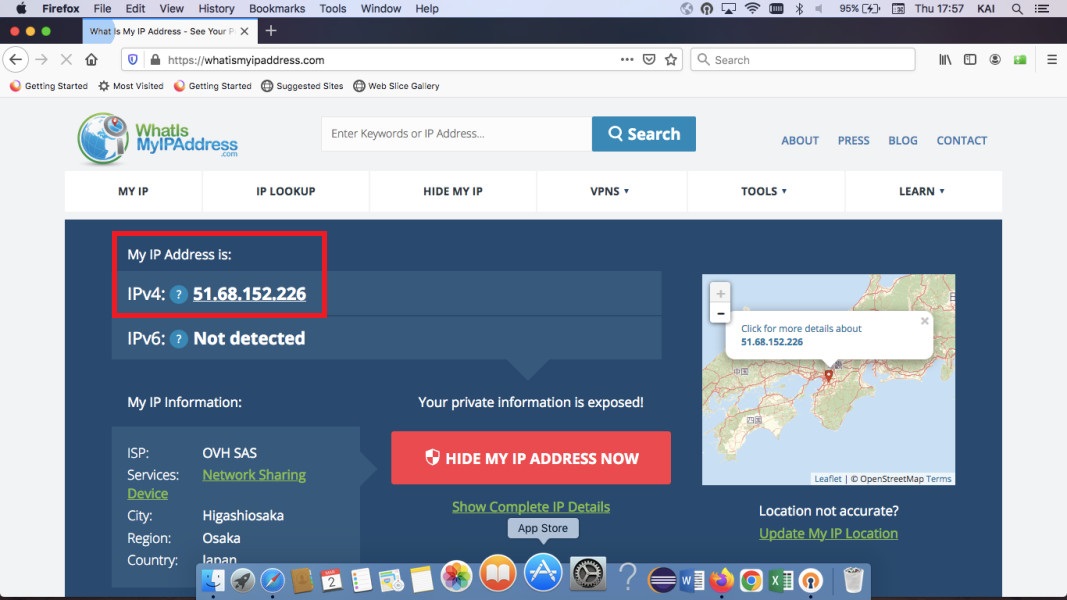
Task: Open the Bookmarks menu in menu bar
Action: point(277,8)
